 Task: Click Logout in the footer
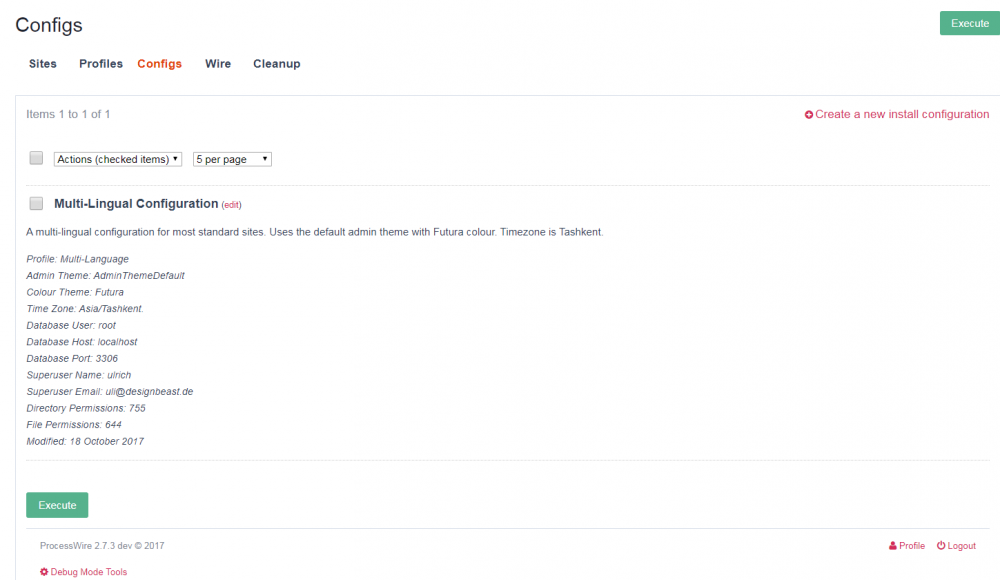tap(962, 545)
